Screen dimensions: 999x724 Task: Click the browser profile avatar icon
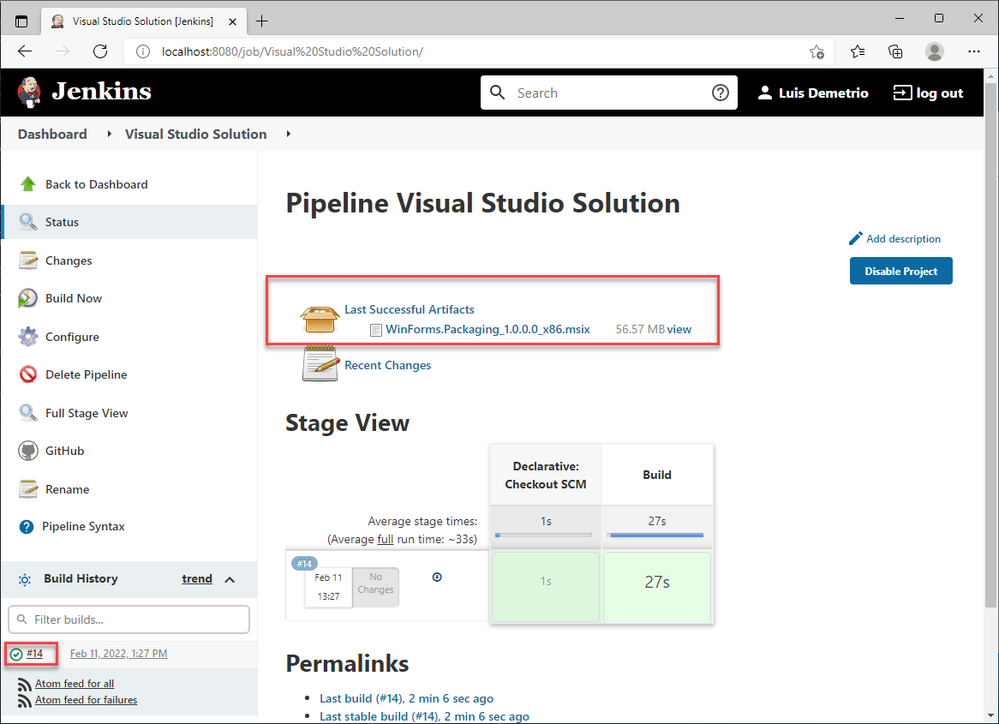pyautogui.click(x=935, y=52)
